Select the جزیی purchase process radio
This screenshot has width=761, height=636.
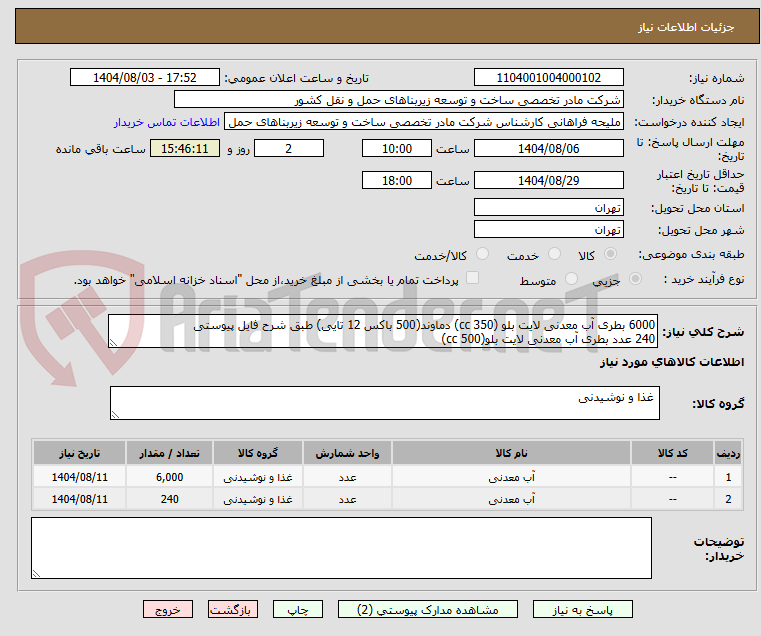[x=635, y=279]
